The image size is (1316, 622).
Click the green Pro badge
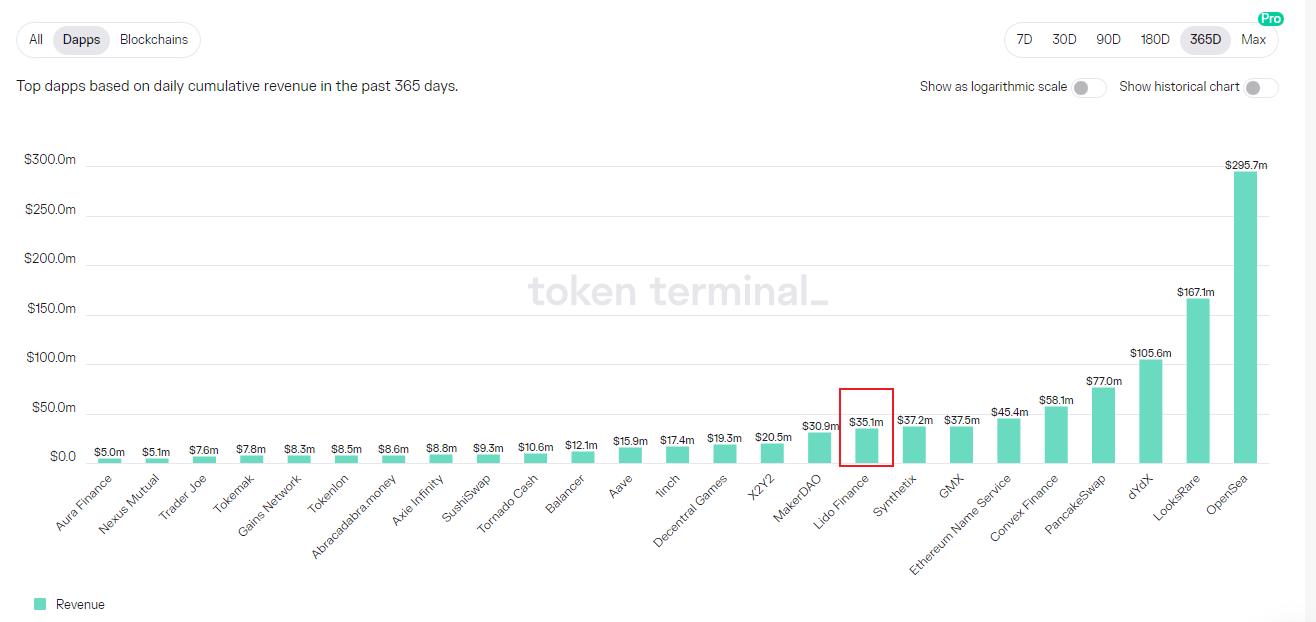(x=1271, y=18)
